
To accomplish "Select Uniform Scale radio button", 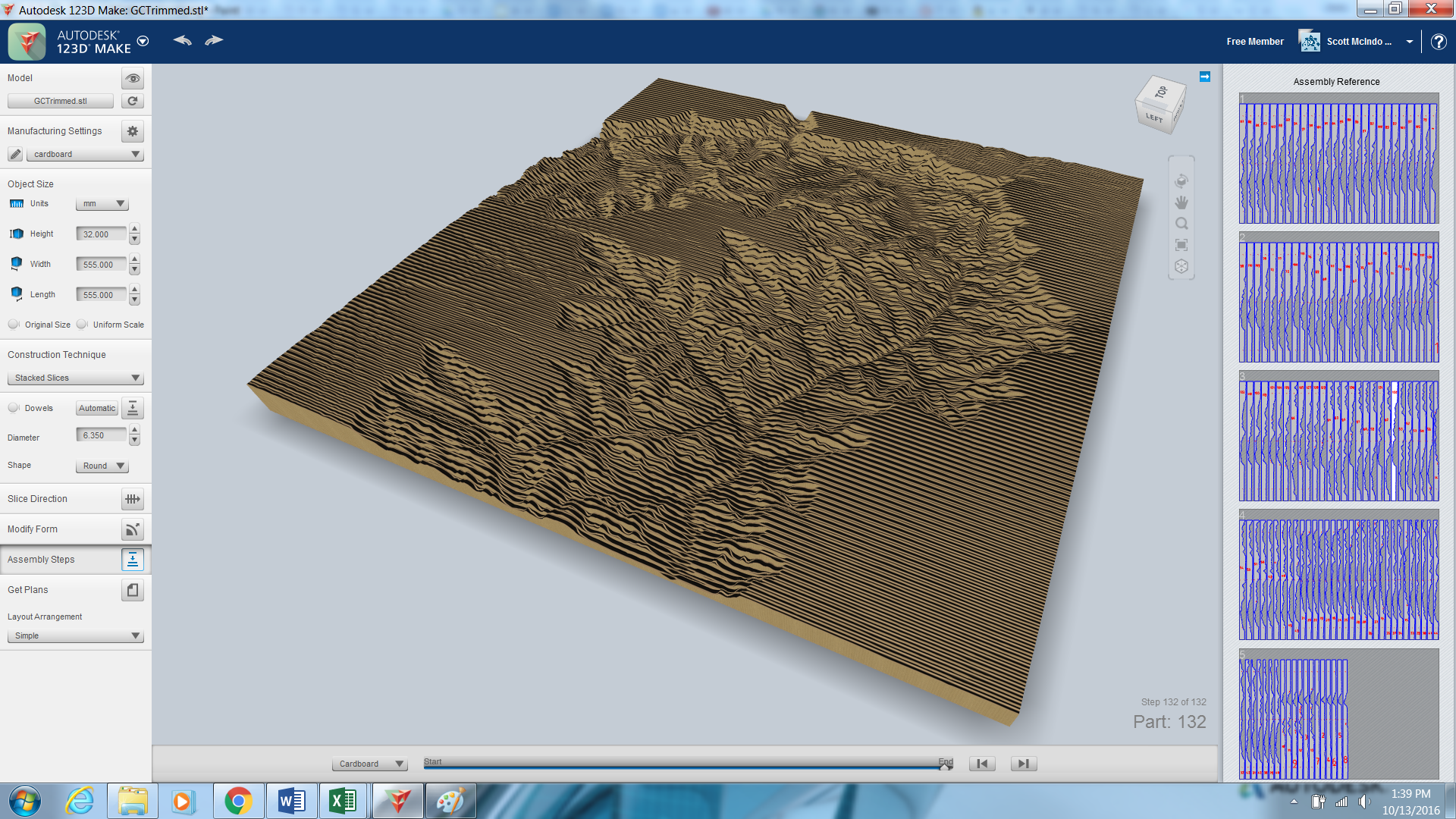I will [x=82, y=325].
